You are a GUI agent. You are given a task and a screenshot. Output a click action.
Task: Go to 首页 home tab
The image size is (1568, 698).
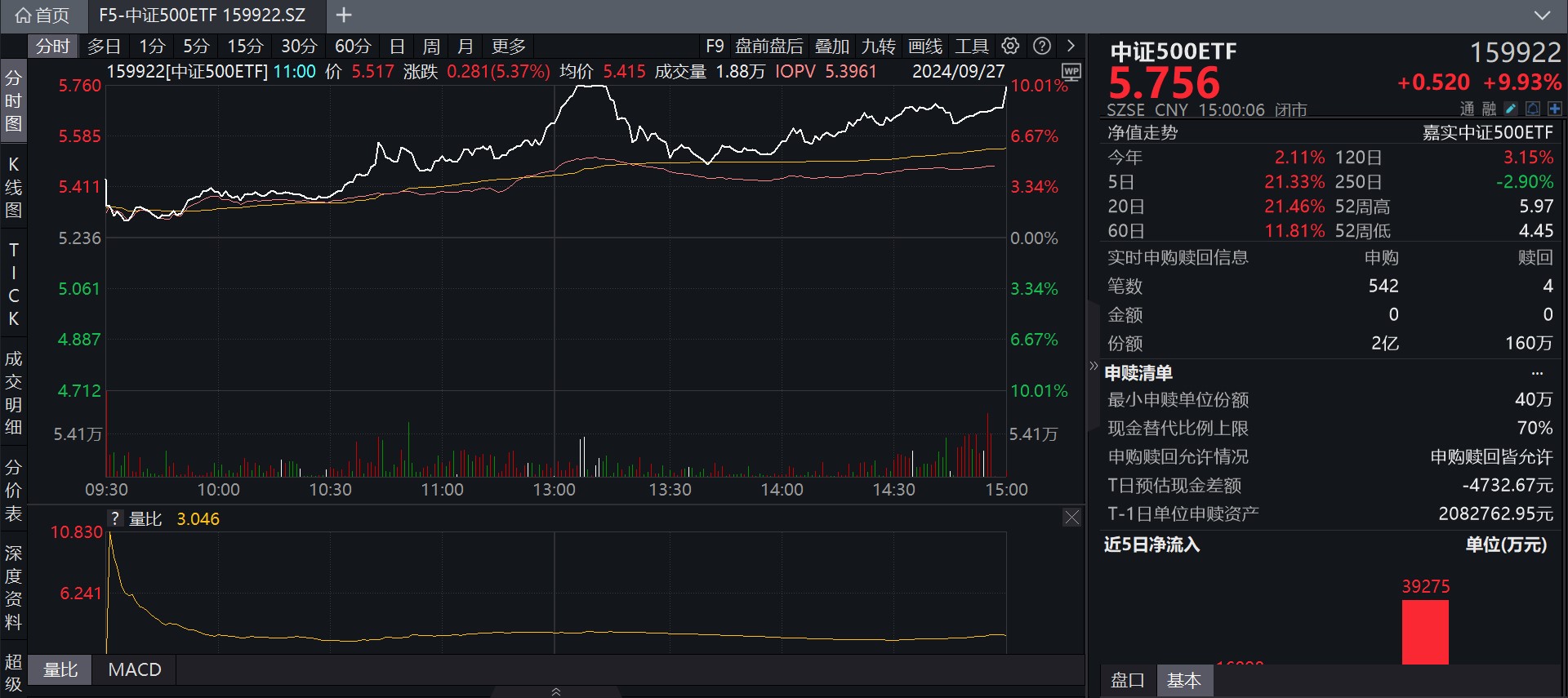[x=42, y=15]
